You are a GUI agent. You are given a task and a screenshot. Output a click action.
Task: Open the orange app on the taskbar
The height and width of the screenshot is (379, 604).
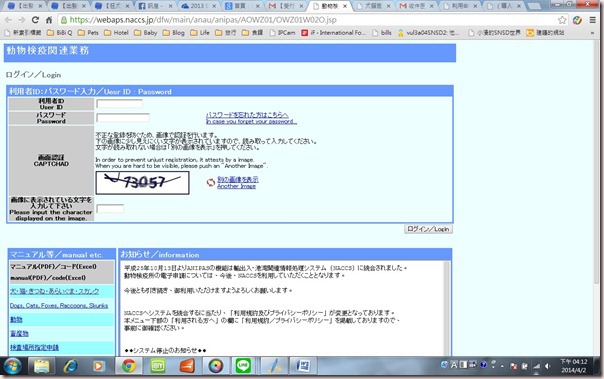pos(187,366)
